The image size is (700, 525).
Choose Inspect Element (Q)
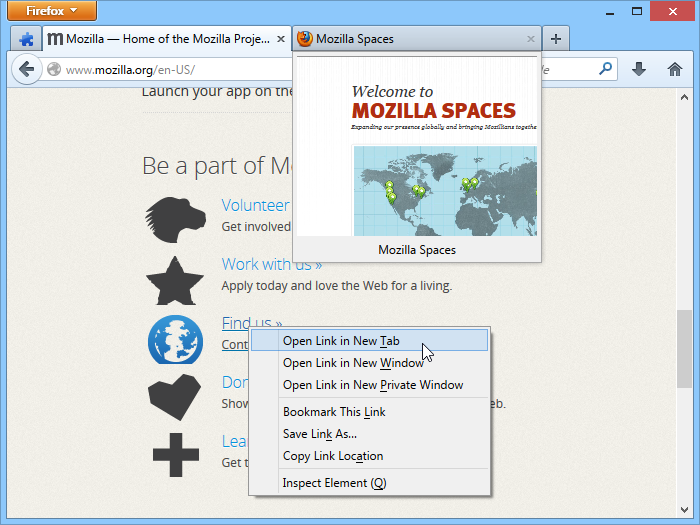369,483
